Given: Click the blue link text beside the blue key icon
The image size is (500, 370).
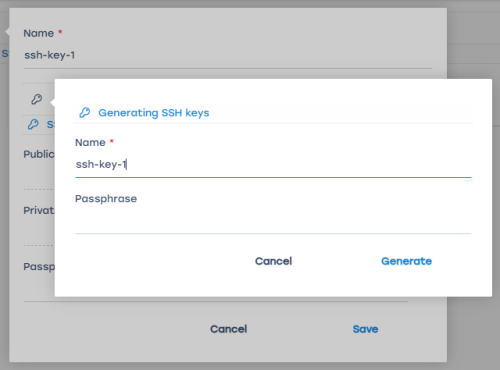Looking at the screenshot, I should tap(50, 124).
